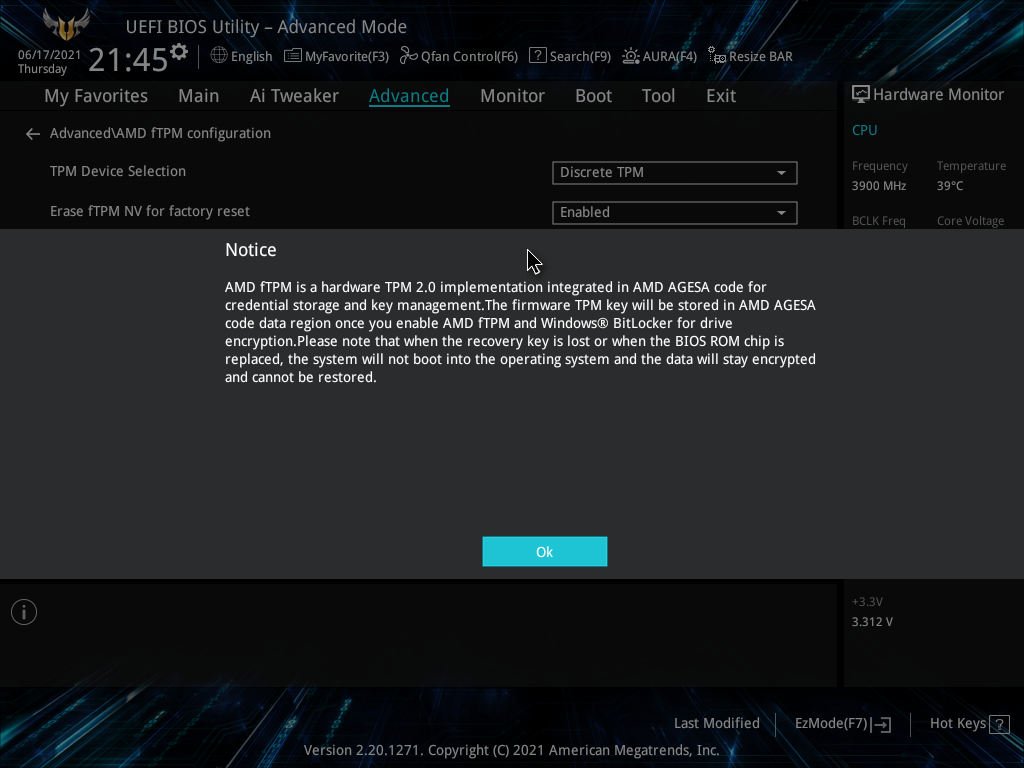Click the 06/17/2021 date
1024x768 pixels.
click(49, 55)
